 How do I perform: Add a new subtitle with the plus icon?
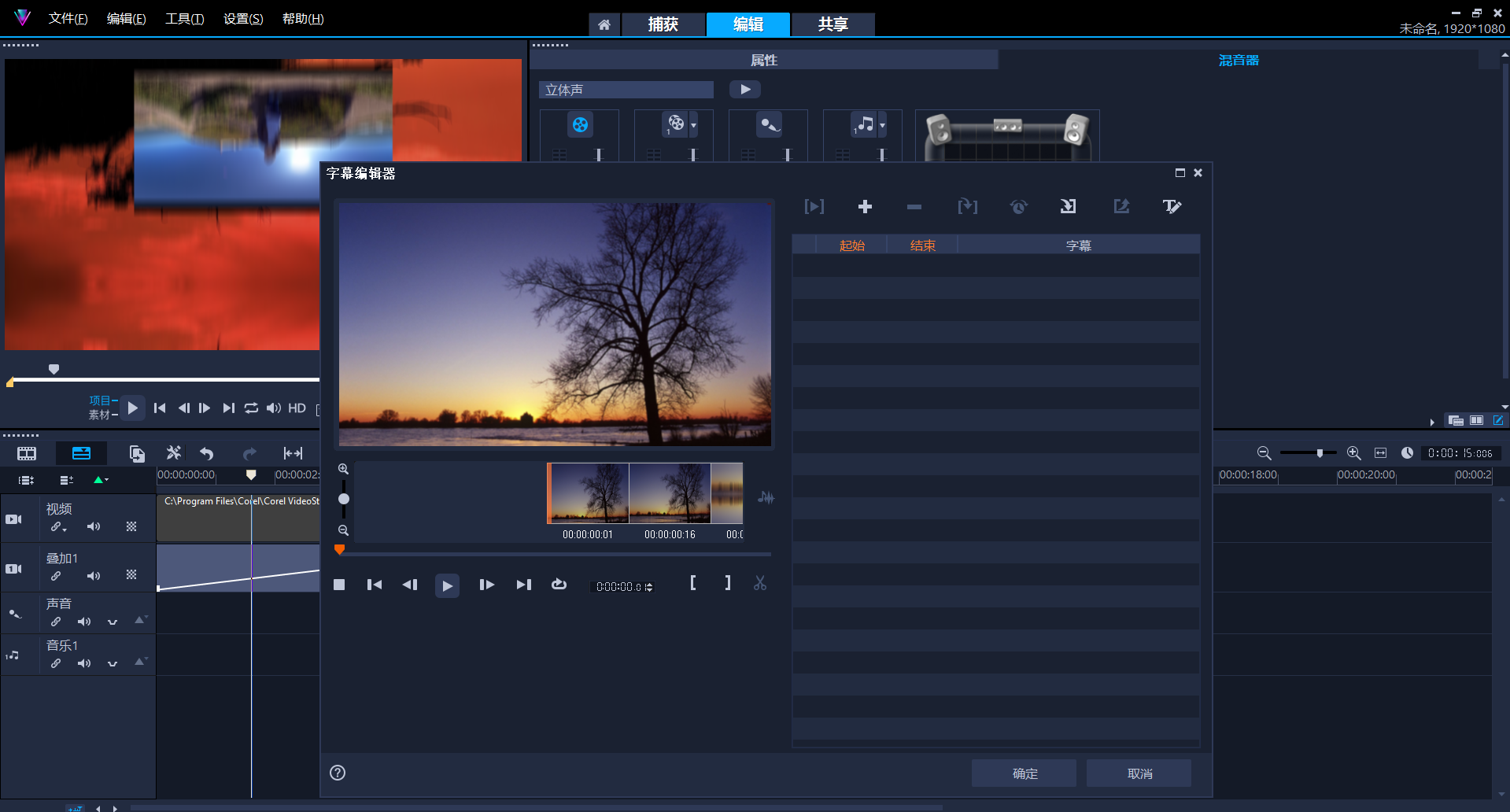[x=864, y=206]
